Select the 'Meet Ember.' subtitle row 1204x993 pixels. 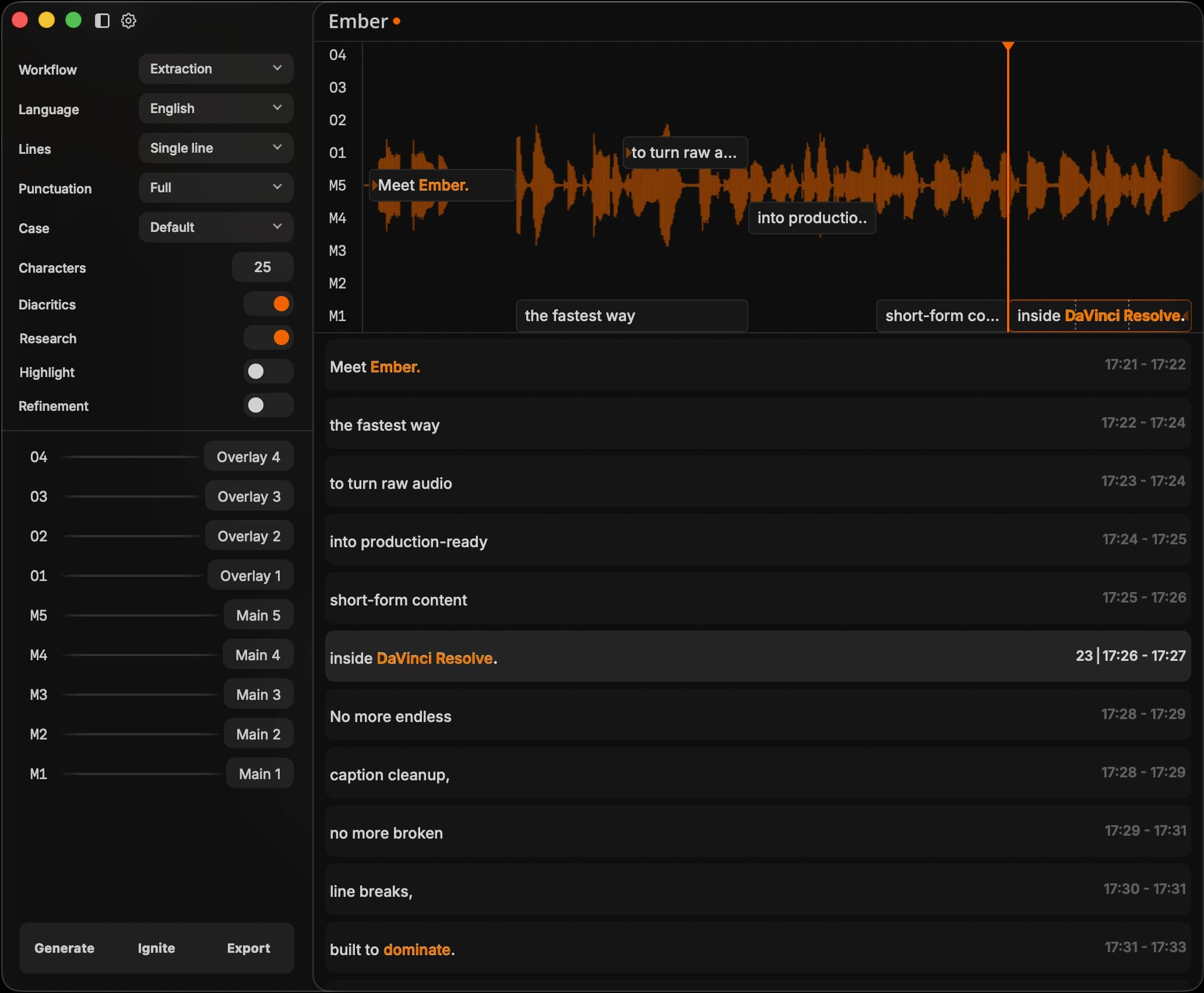tap(758, 365)
